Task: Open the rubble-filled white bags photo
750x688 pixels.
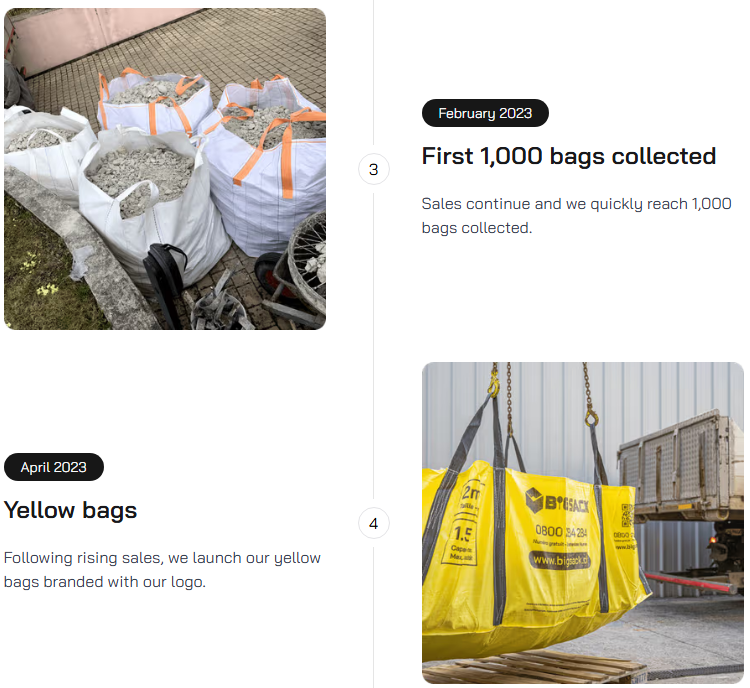Action: tap(165, 168)
